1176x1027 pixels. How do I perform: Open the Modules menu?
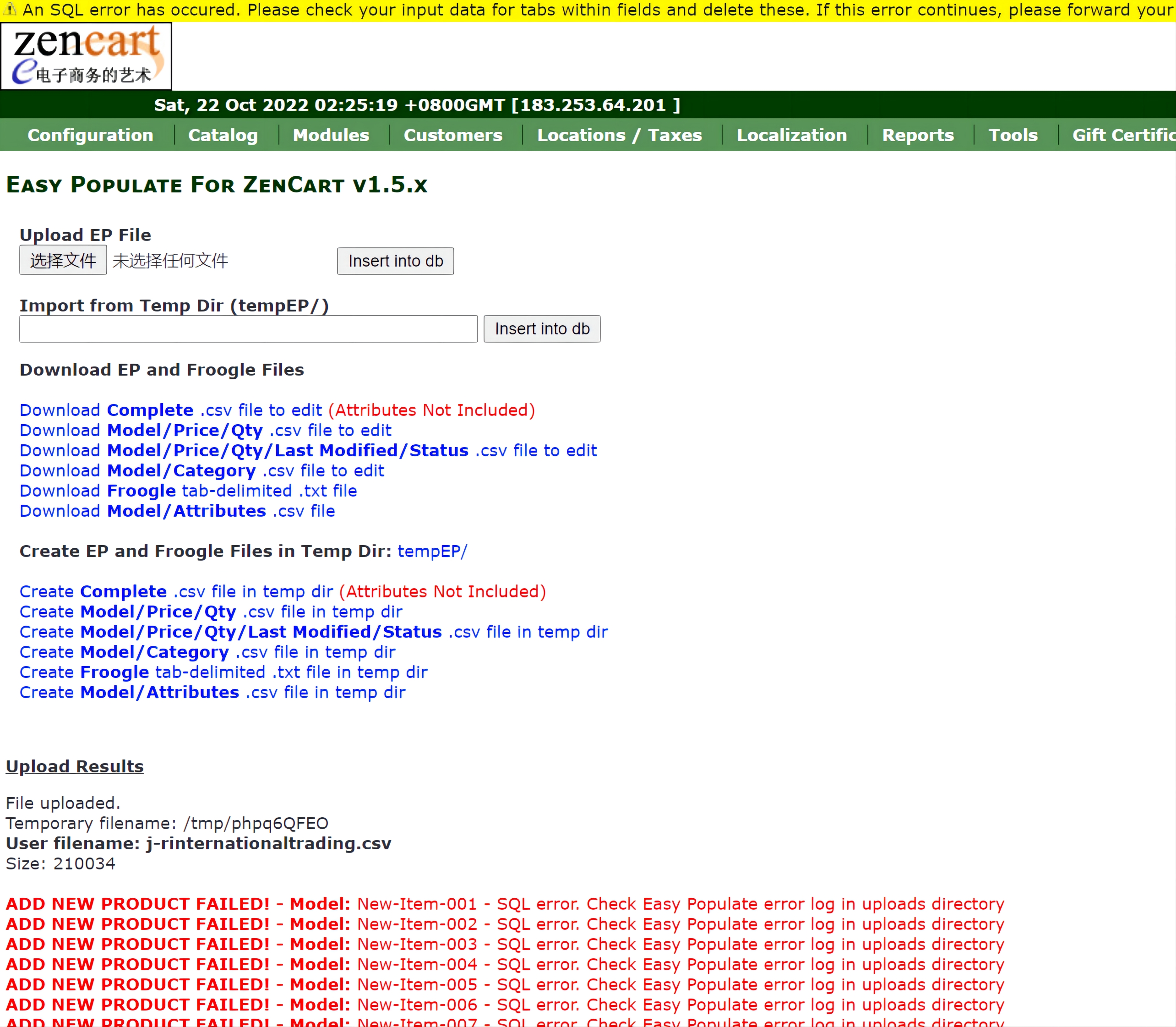coord(331,135)
